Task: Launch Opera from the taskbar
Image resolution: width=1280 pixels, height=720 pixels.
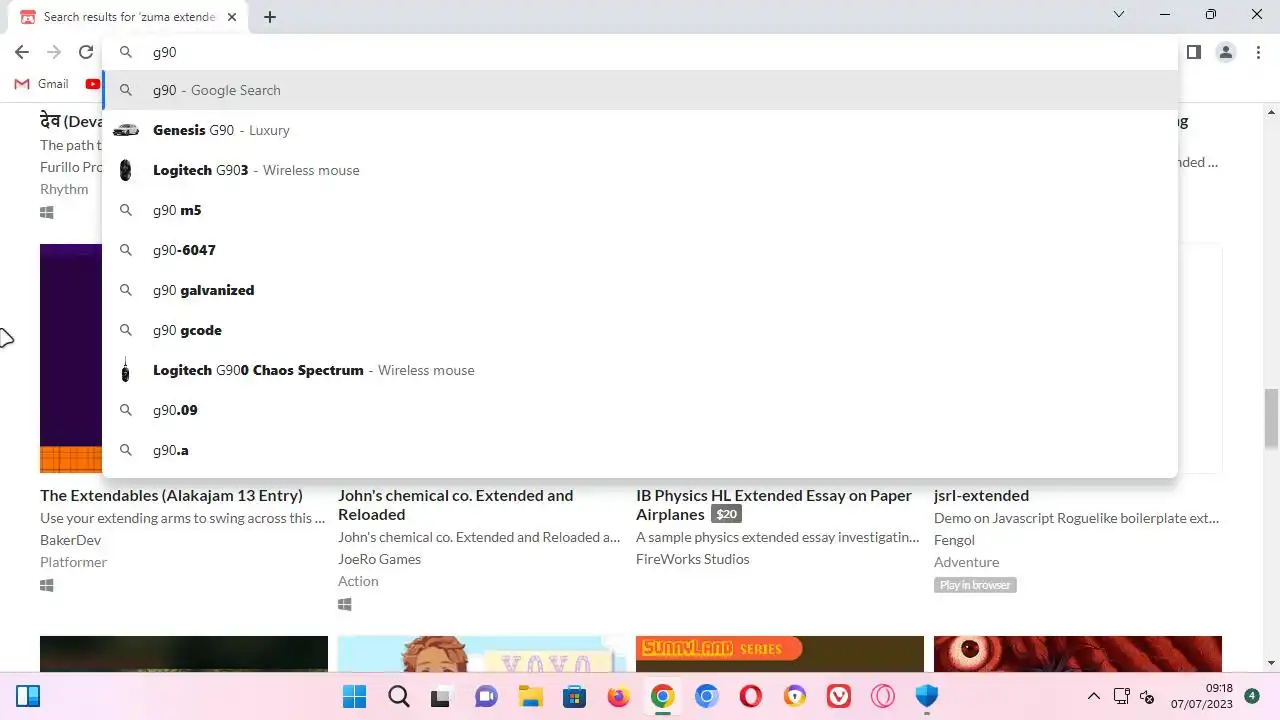Action: tap(750, 696)
